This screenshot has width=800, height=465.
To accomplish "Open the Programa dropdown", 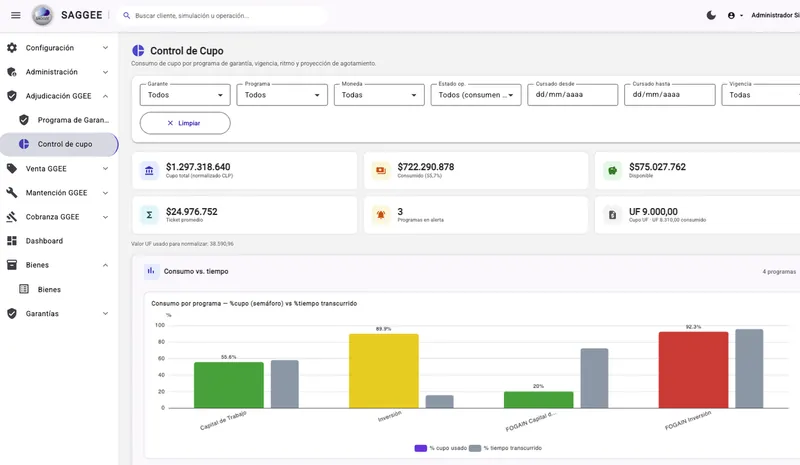I will (282, 95).
